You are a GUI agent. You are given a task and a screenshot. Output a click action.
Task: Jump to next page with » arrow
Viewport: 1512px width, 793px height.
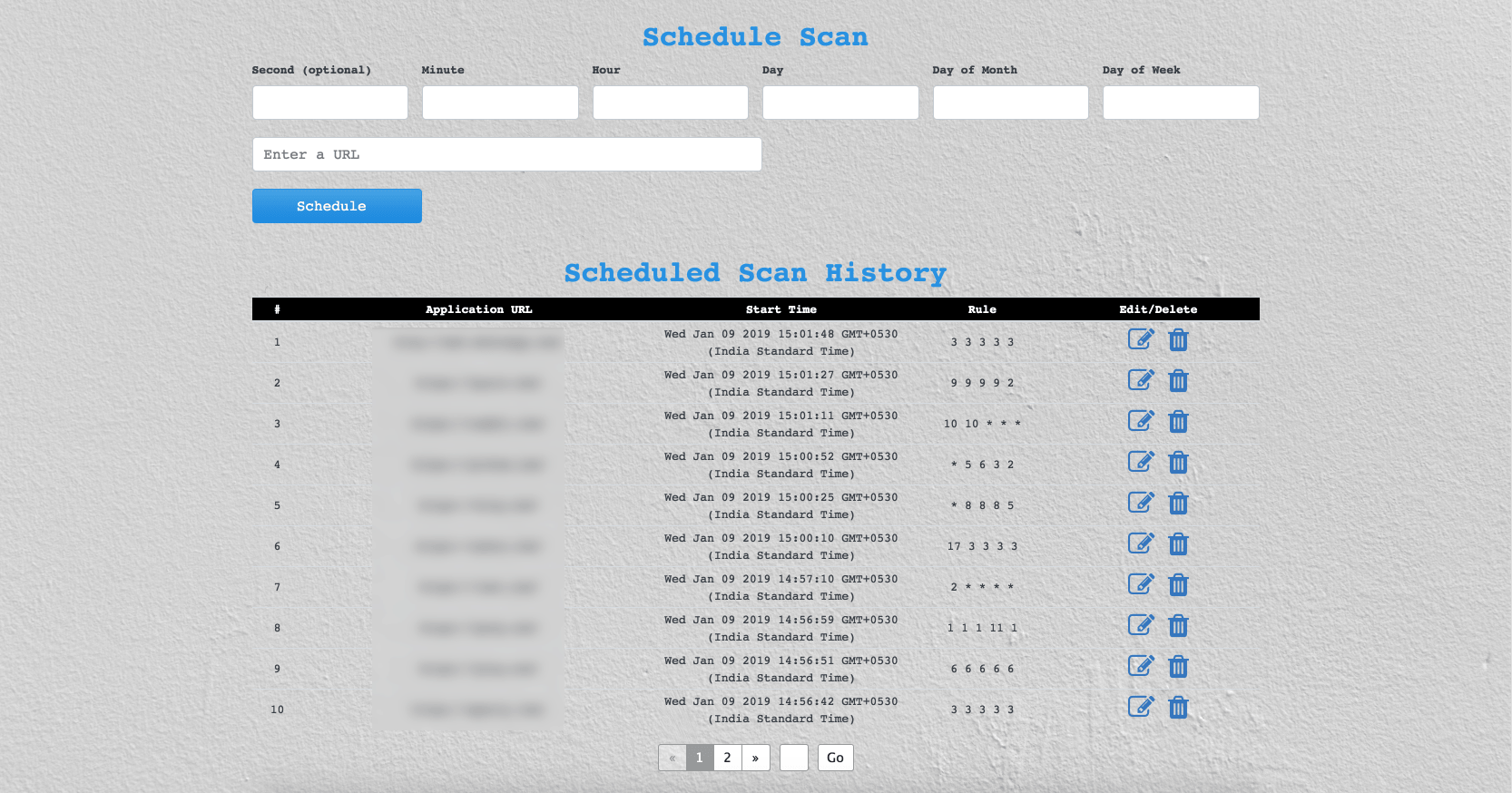pos(755,758)
